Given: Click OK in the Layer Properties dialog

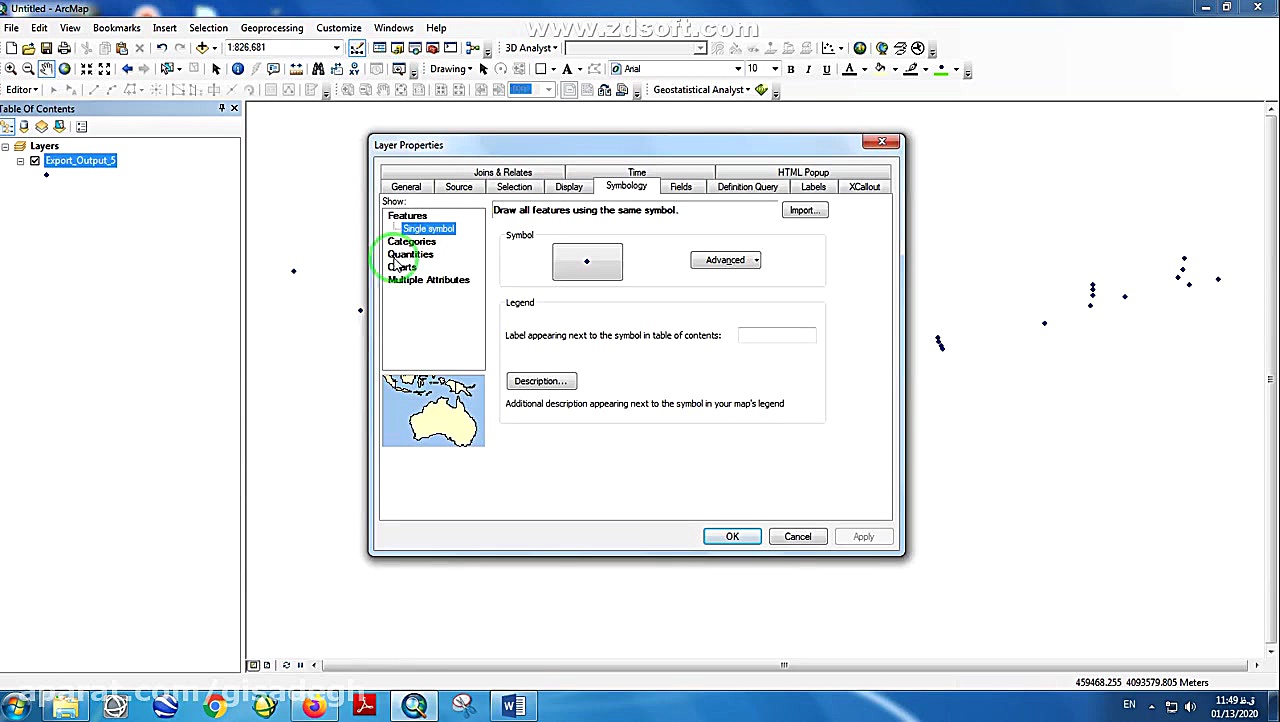Looking at the screenshot, I should (x=732, y=537).
